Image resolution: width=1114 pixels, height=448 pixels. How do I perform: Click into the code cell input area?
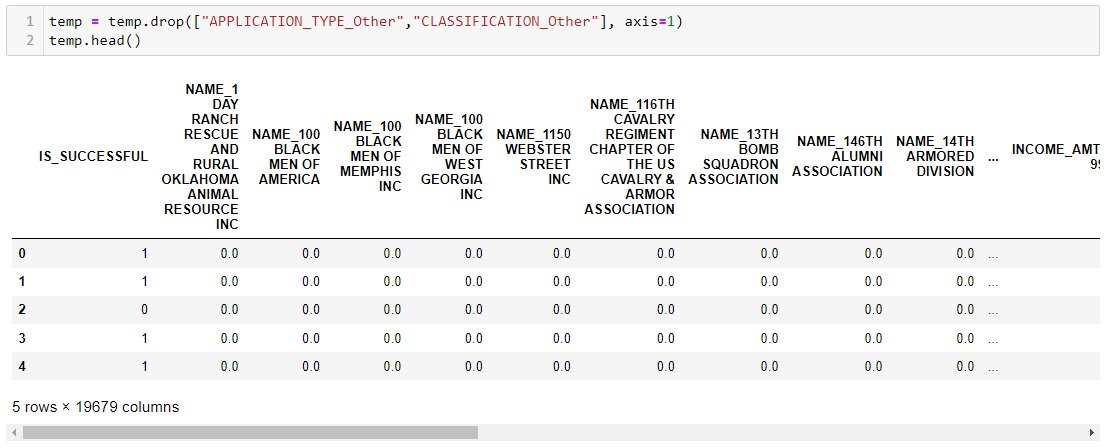571,31
